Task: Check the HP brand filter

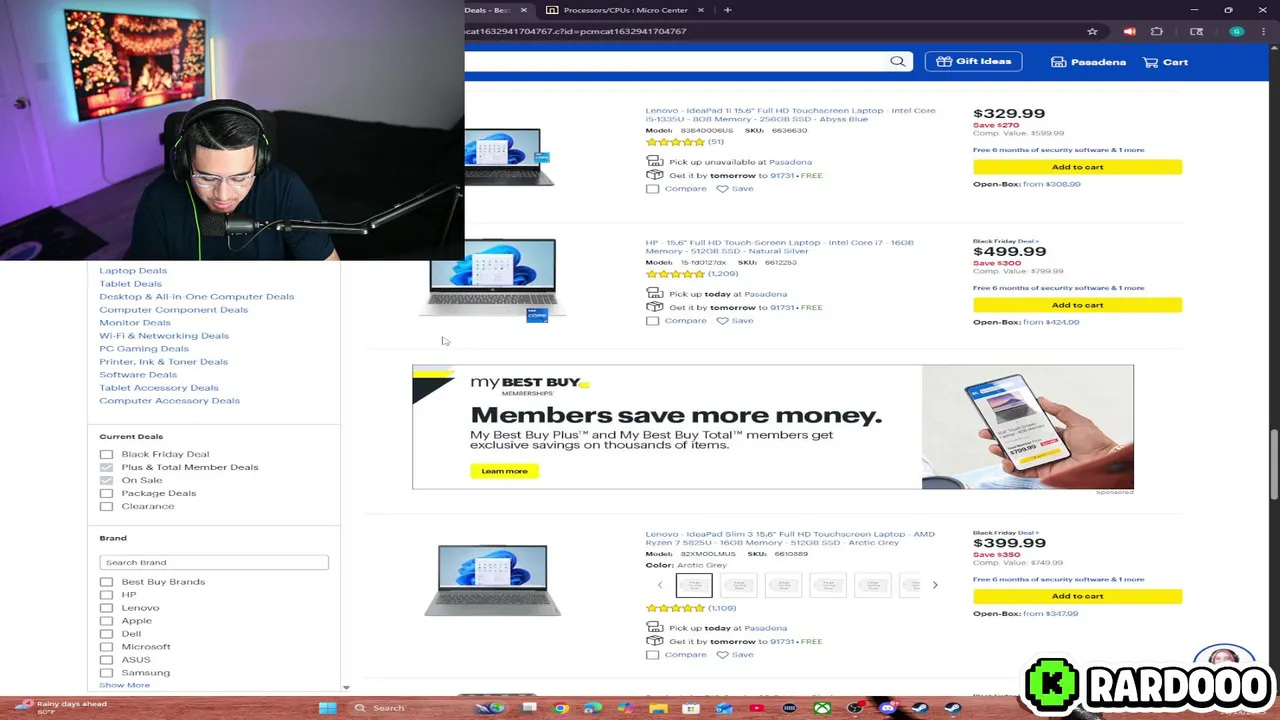Action: [106, 595]
